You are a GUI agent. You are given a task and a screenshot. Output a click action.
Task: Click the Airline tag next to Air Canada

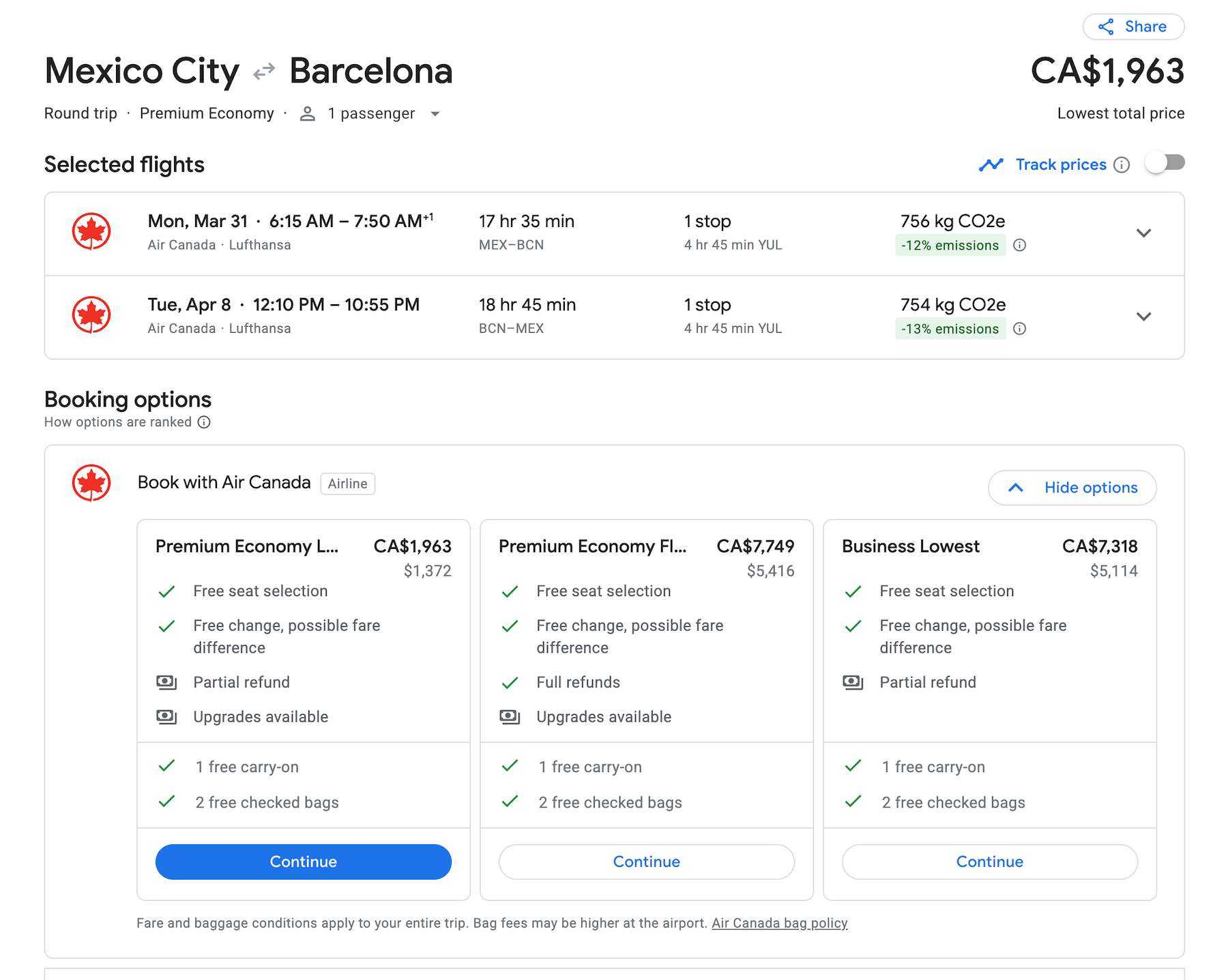(348, 484)
